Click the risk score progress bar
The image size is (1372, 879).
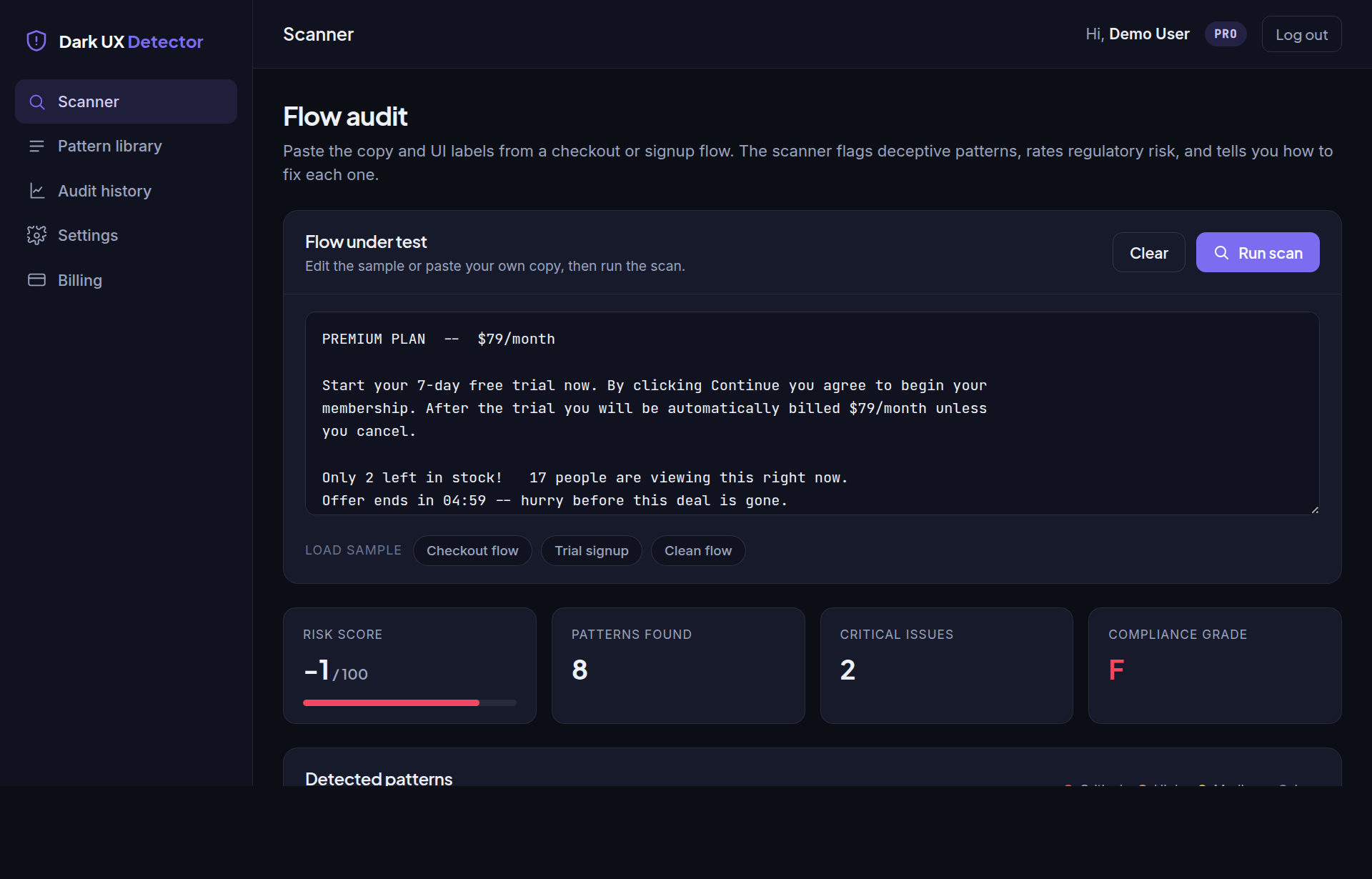point(409,703)
